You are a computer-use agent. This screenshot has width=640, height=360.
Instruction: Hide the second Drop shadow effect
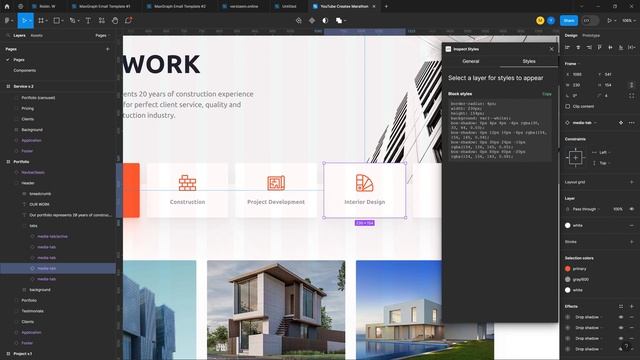coord(621,328)
